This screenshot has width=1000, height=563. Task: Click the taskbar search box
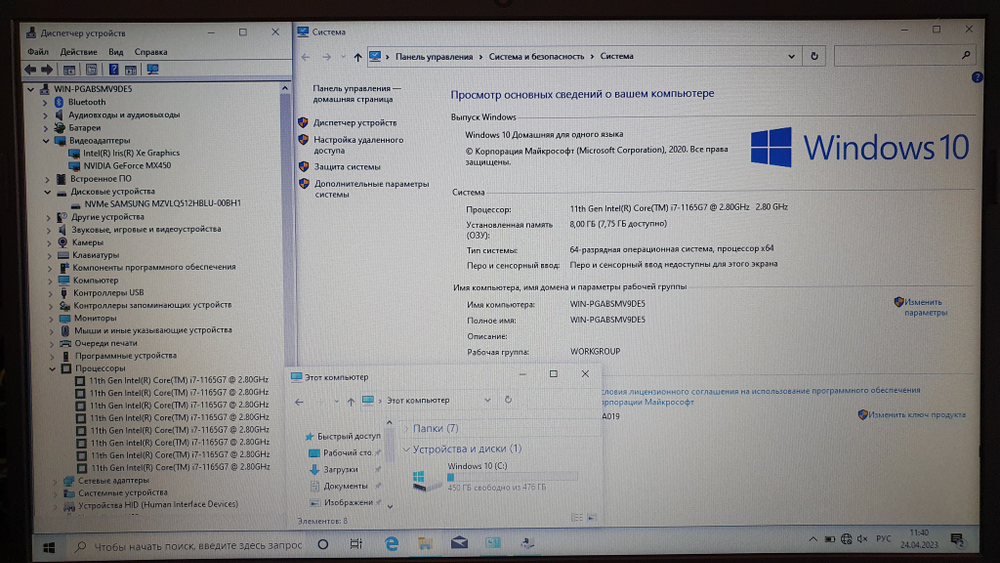188,546
